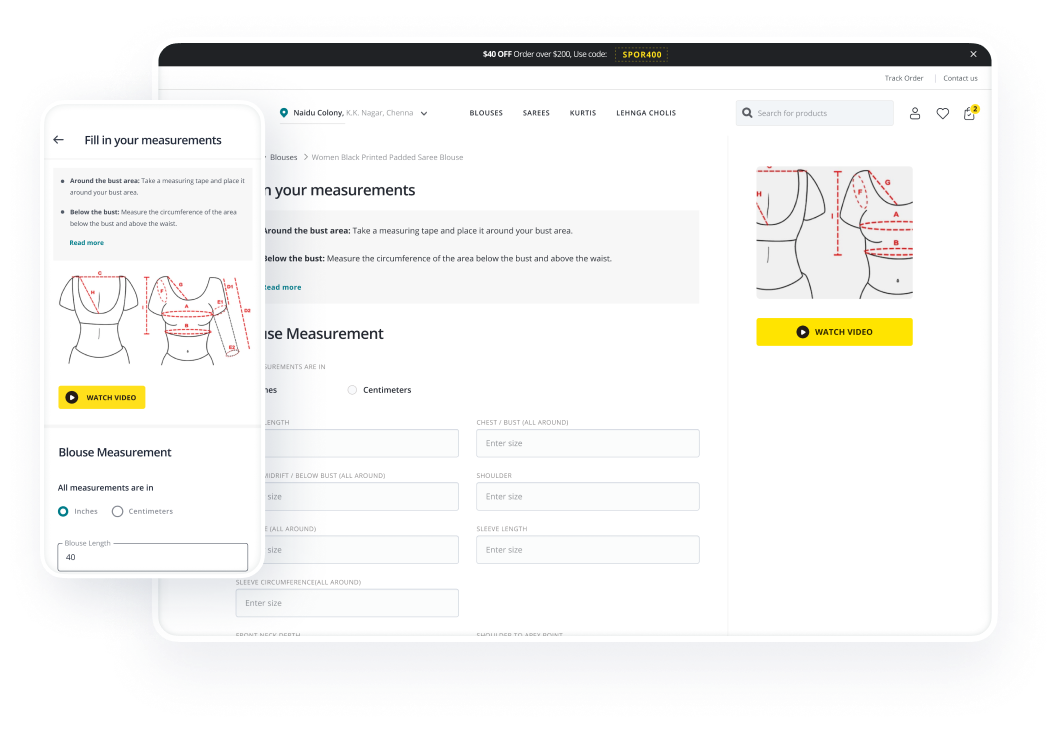Image resolution: width=1062 pixels, height=734 pixels.
Task: Click the desktop WATCH VIDEO button
Action: coord(834,332)
